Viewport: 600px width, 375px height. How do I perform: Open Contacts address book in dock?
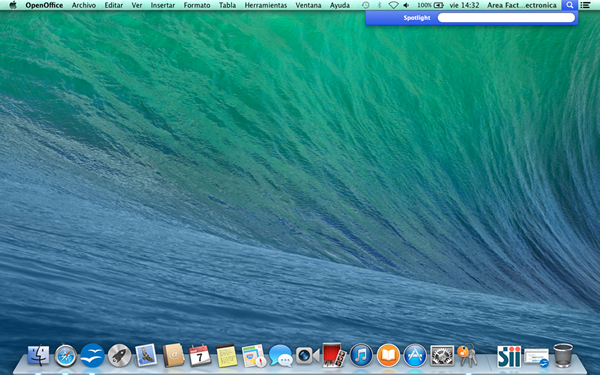click(173, 355)
